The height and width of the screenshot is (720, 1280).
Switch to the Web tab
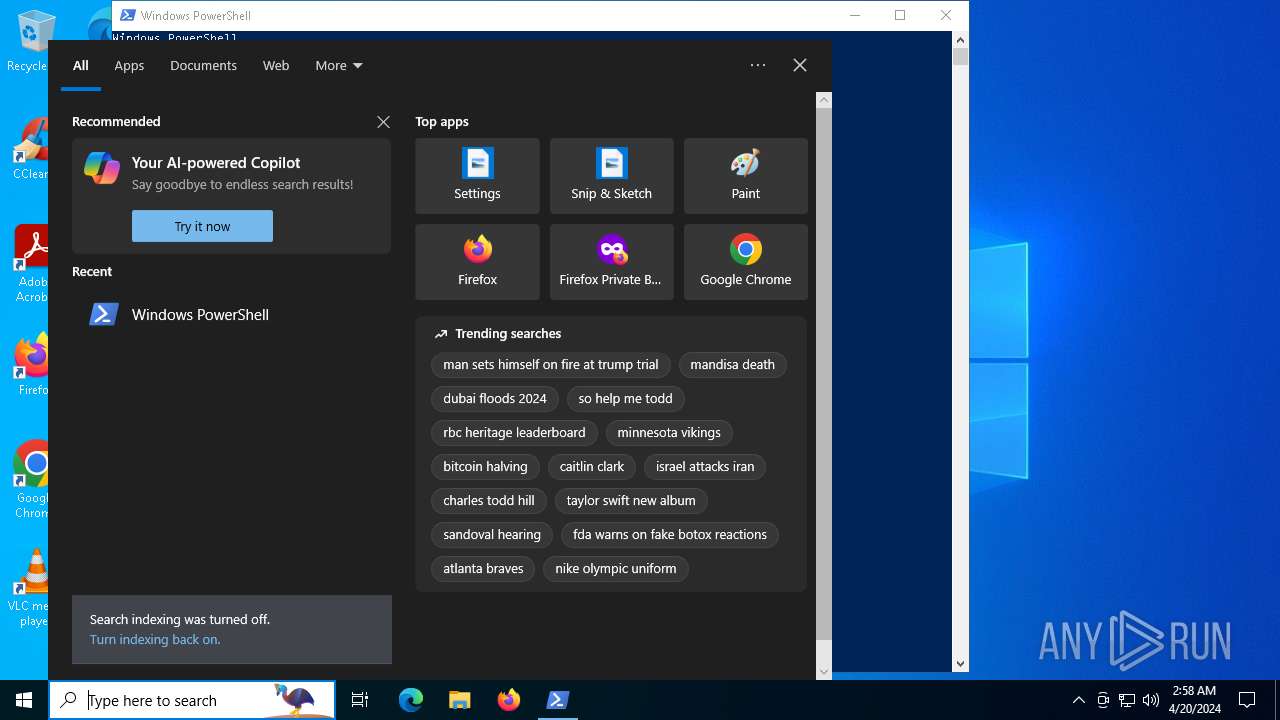(276, 65)
